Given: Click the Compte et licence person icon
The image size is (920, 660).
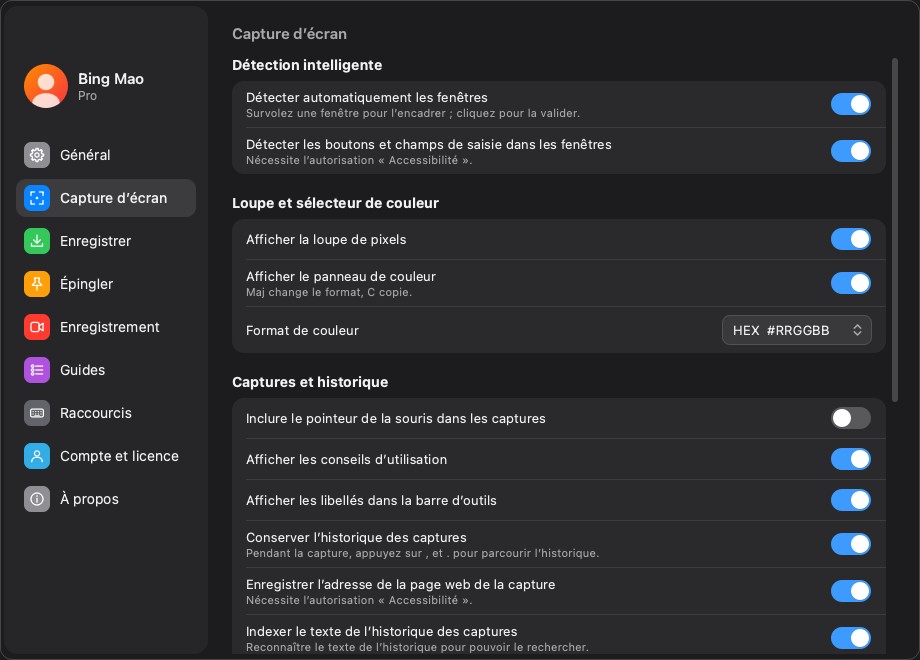Looking at the screenshot, I should point(37,456).
